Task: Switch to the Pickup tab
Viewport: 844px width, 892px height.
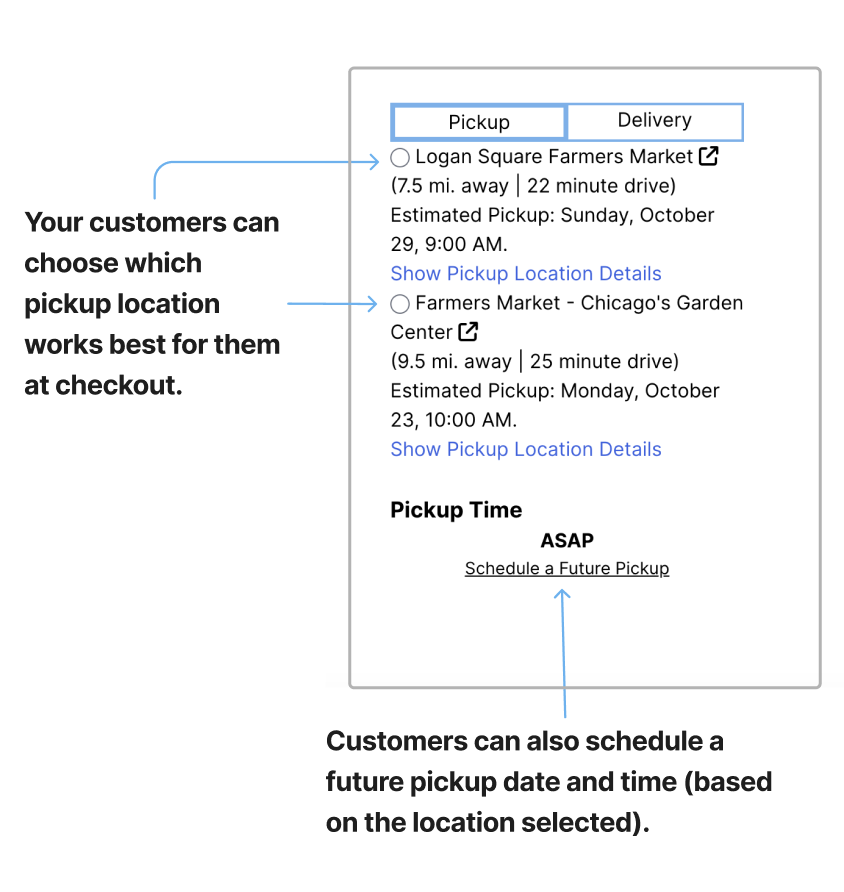Action: click(x=479, y=122)
